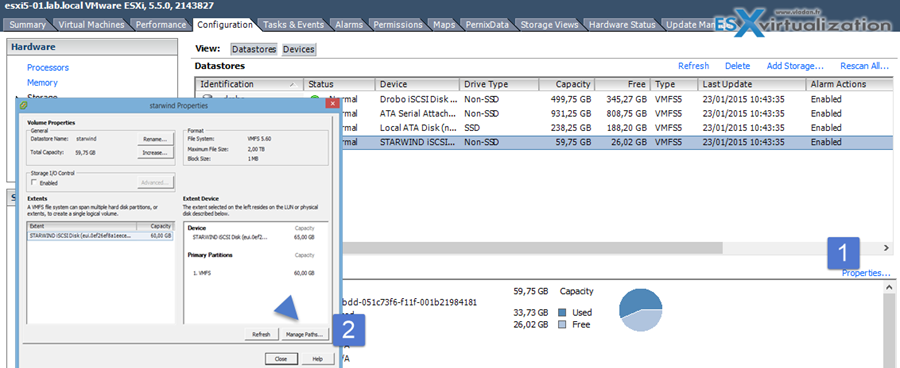
Task: Click the datastore usage pie chart
Action: 641,310
